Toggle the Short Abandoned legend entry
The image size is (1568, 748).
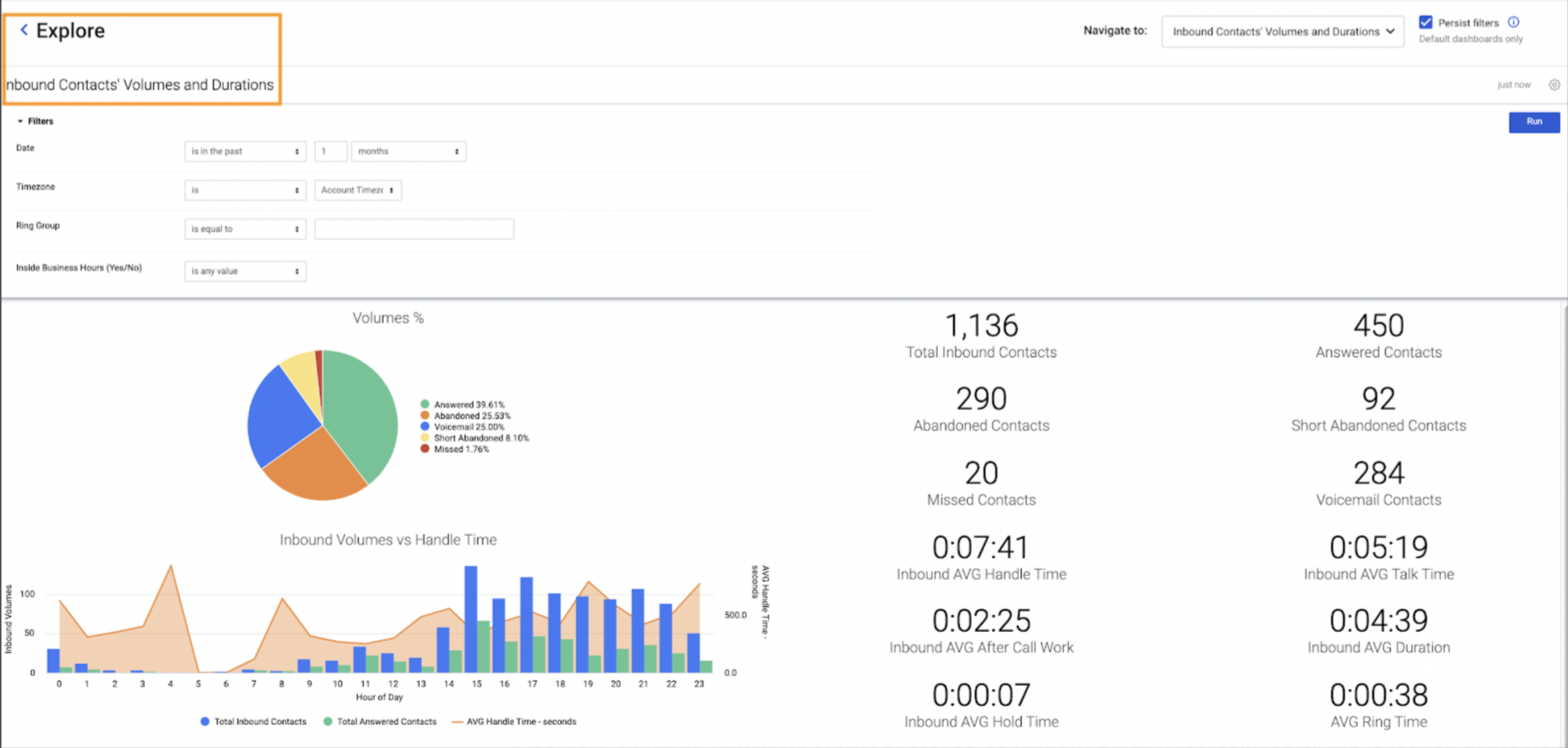tap(424, 438)
